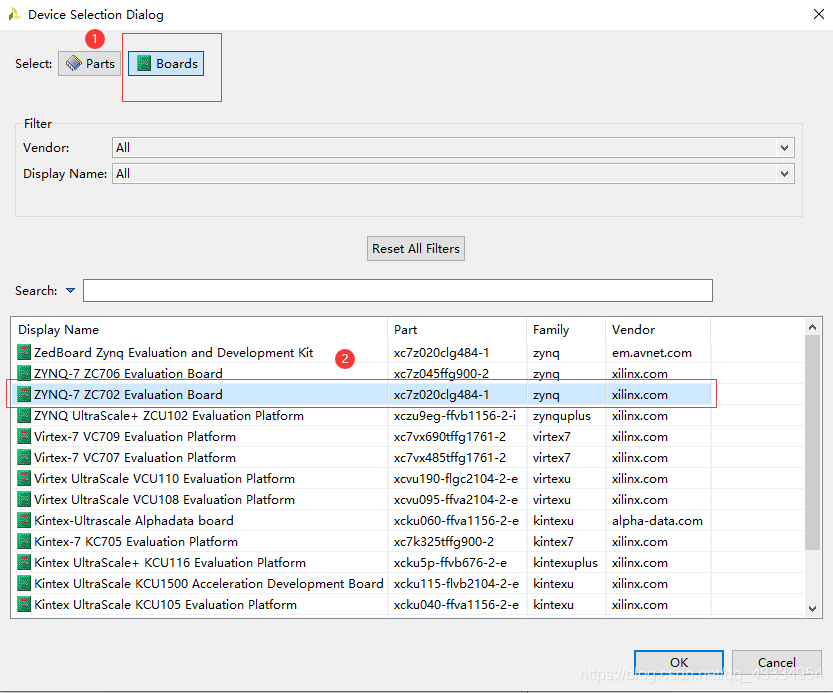This screenshot has width=833, height=693.
Task: Click board icon beside ZYNQ UltraScale+ ZCU102 row
Action: click(24, 415)
